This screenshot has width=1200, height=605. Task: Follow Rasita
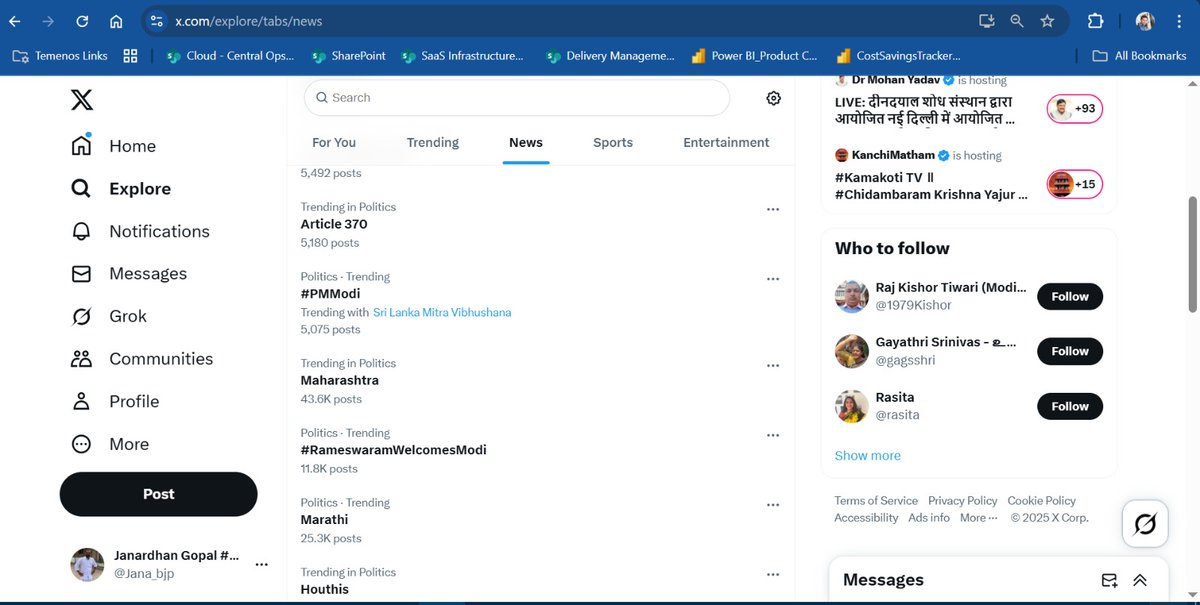pos(1070,406)
